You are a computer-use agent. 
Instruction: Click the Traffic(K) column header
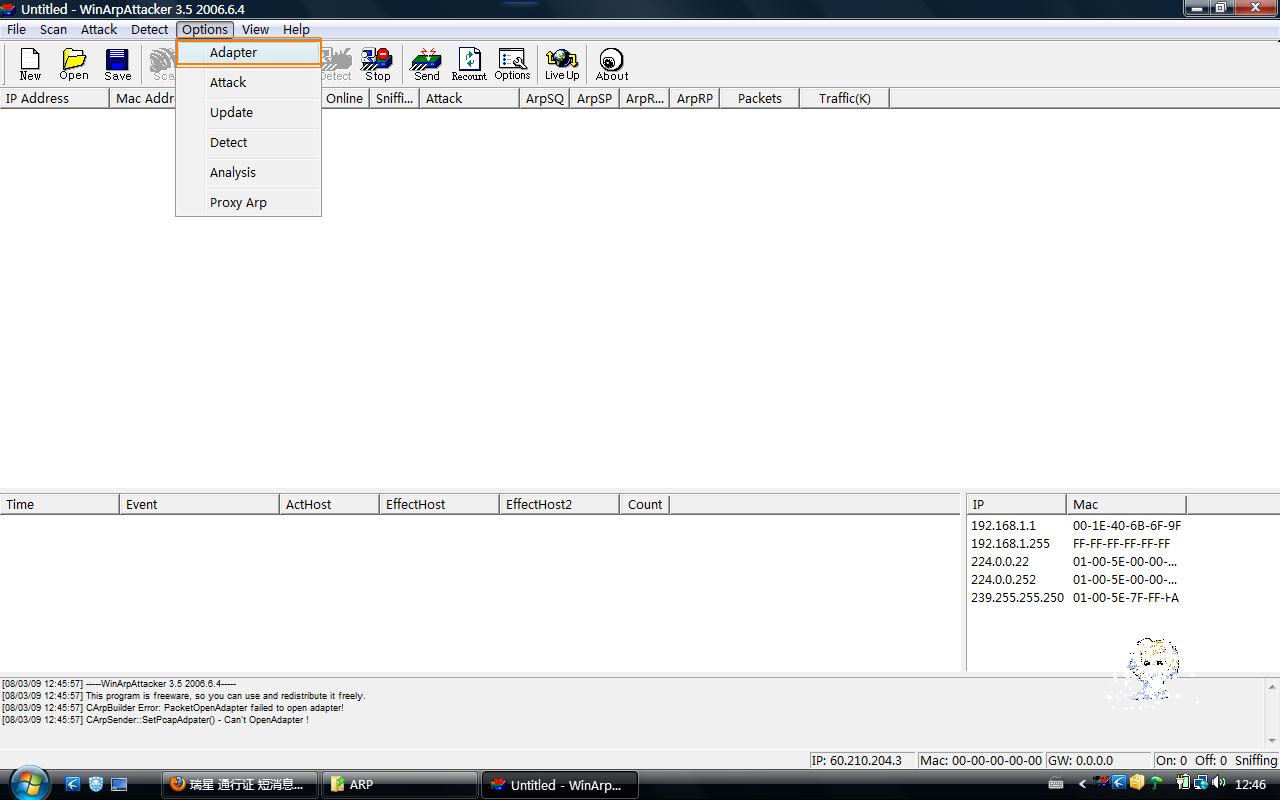(x=844, y=98)
